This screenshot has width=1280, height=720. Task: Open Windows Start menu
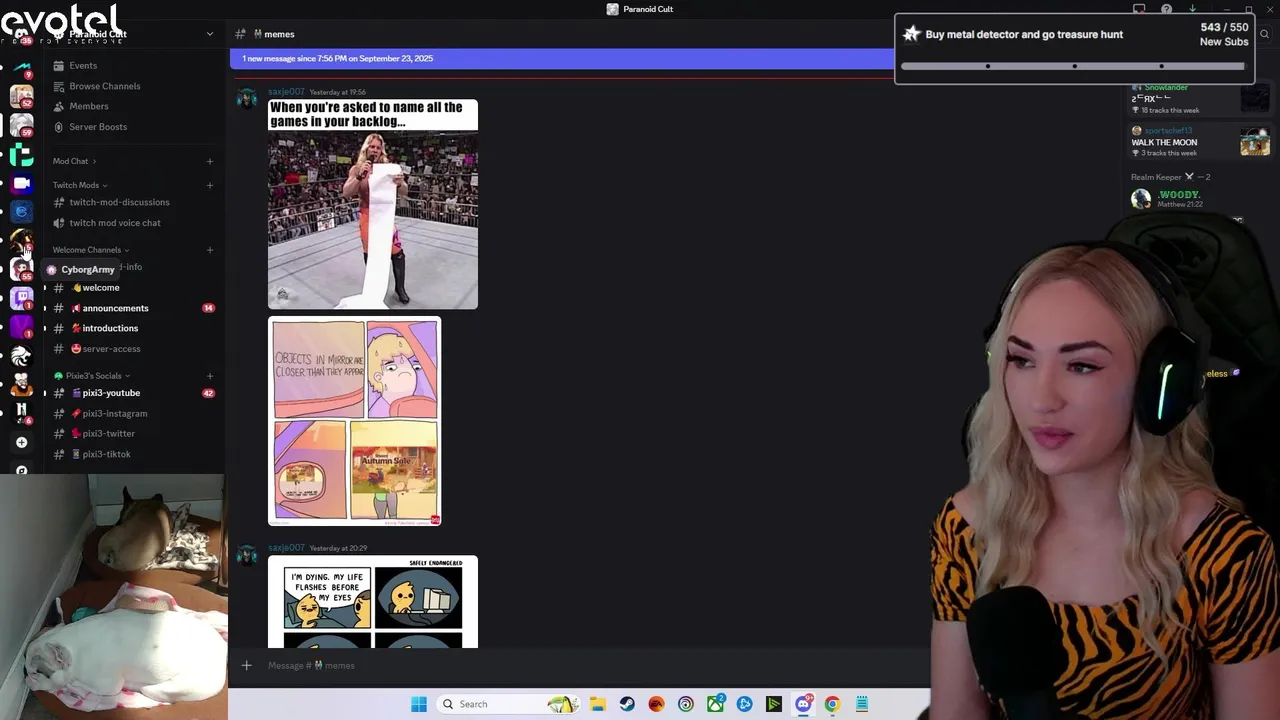pyautogui.click(x=419, y=704)
